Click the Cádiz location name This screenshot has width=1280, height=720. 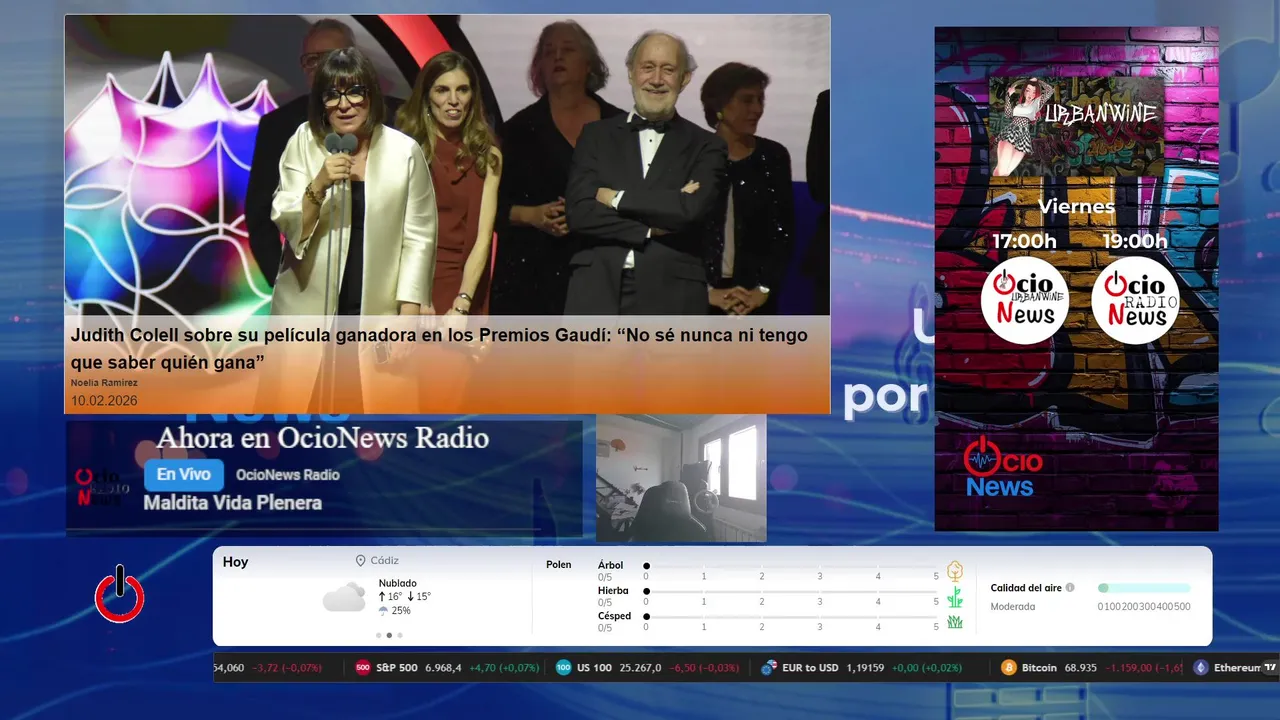pyautogui.click(x=385, y=561)
